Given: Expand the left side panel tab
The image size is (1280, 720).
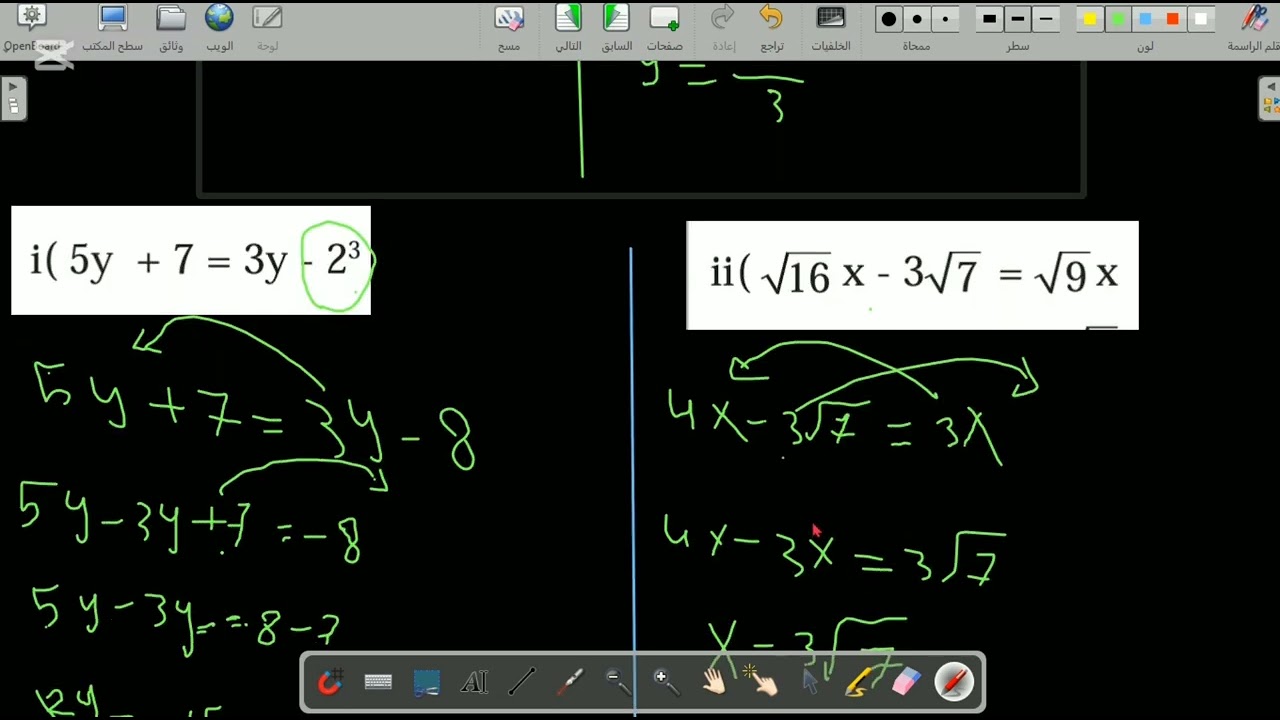Looking at the screenshot, I should 13,98.
